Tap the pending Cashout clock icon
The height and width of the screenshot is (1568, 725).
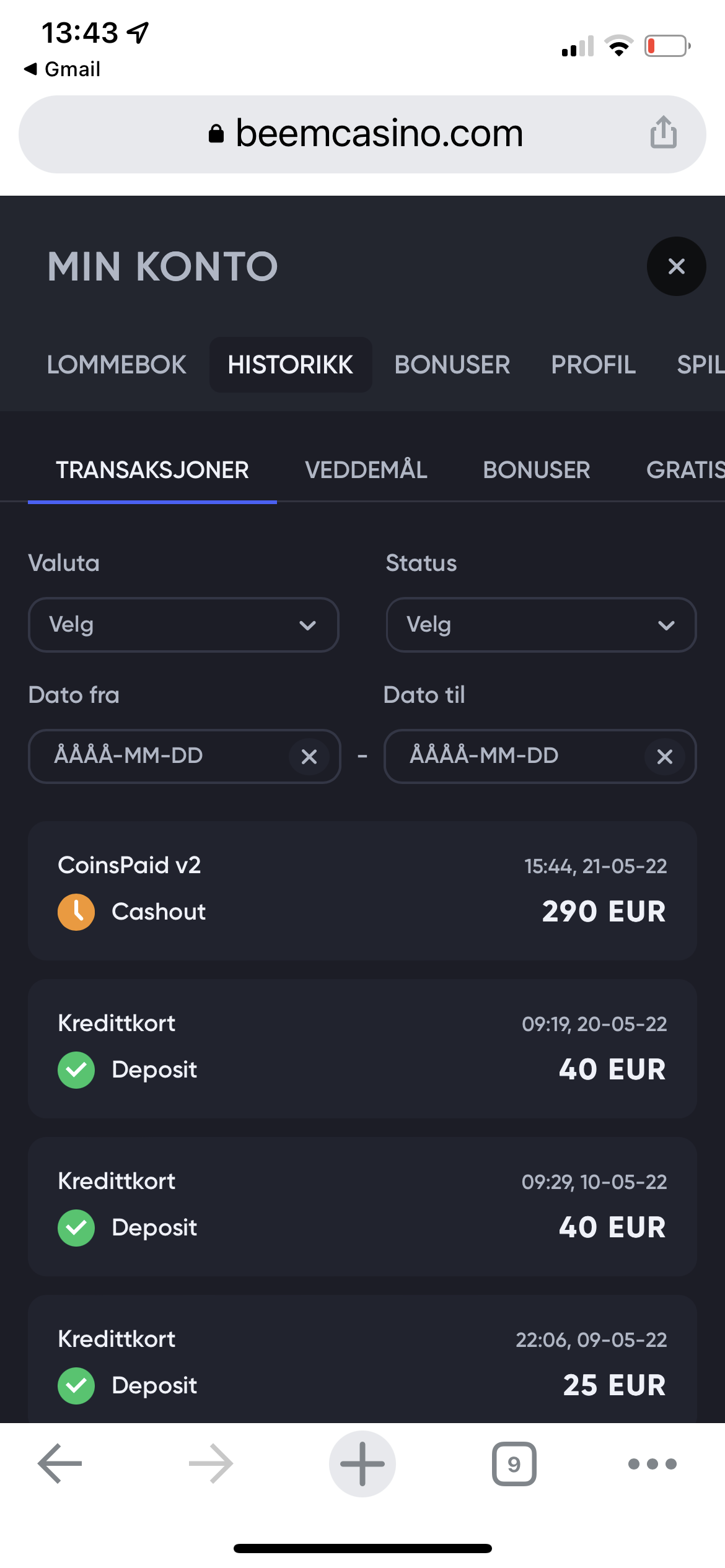pos(76,912)
